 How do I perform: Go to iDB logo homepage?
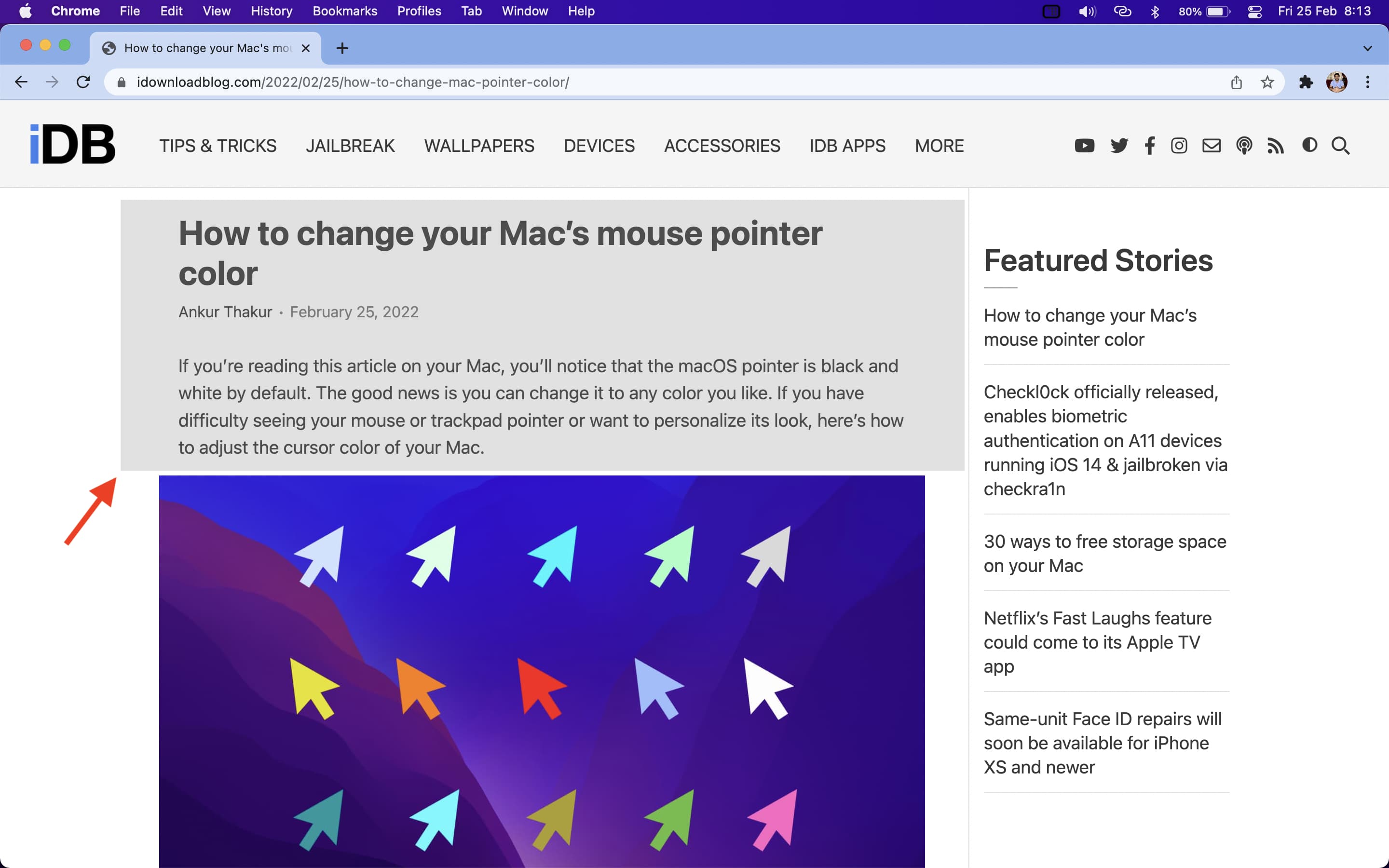point(73,144)
